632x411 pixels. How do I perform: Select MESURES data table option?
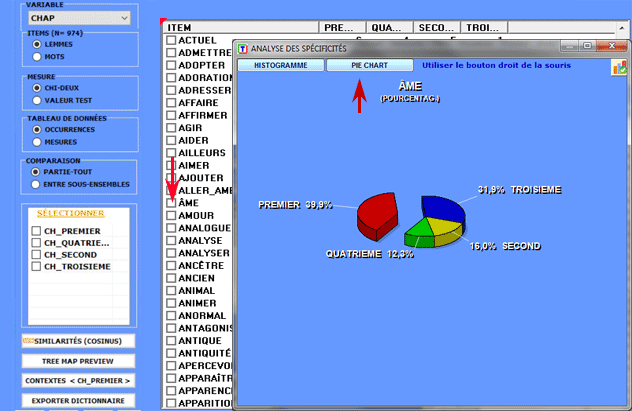point(38,143)
